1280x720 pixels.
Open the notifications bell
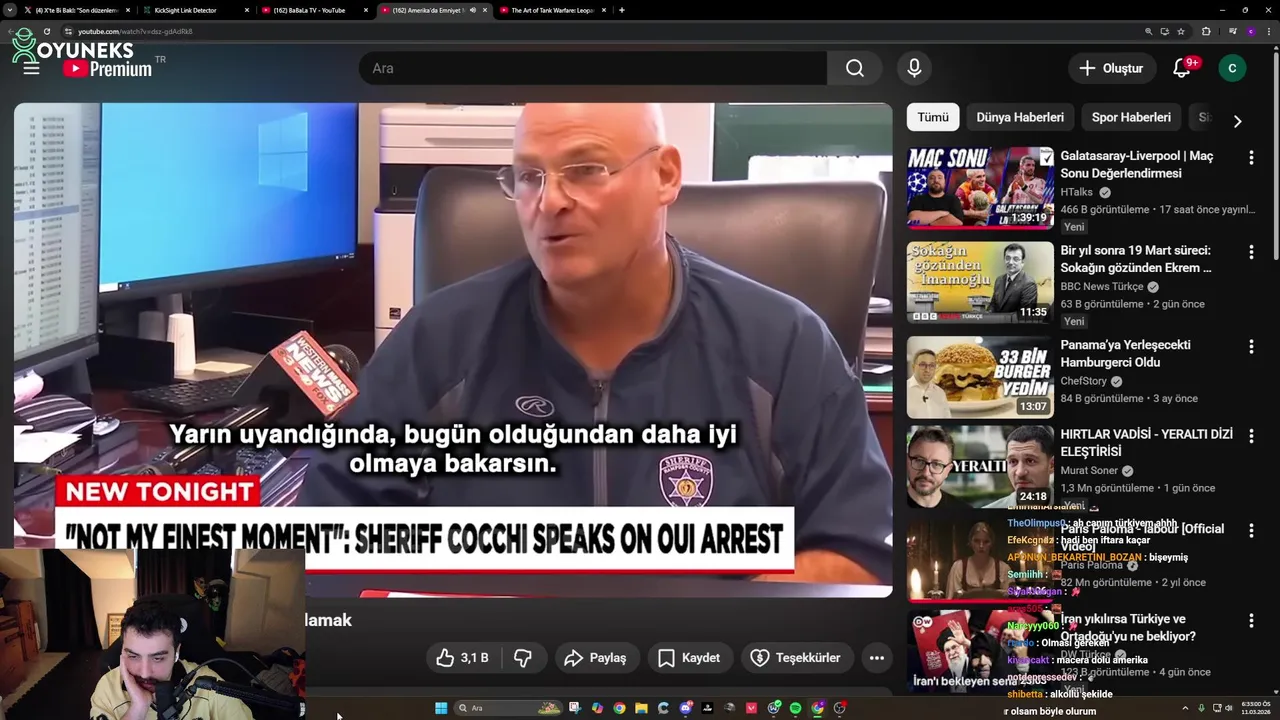[1182, 68]
